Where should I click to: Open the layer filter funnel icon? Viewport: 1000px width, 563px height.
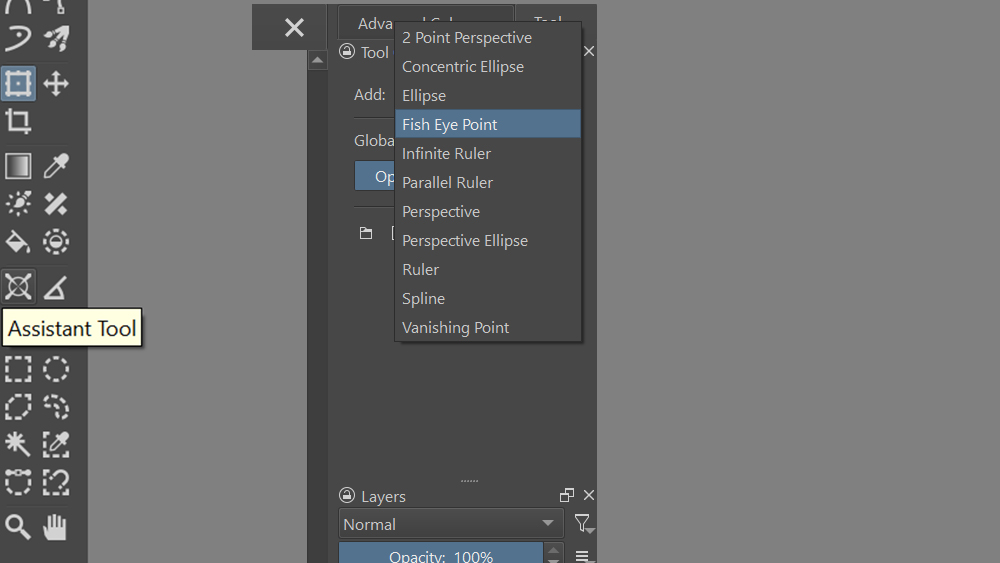[584, 523]
